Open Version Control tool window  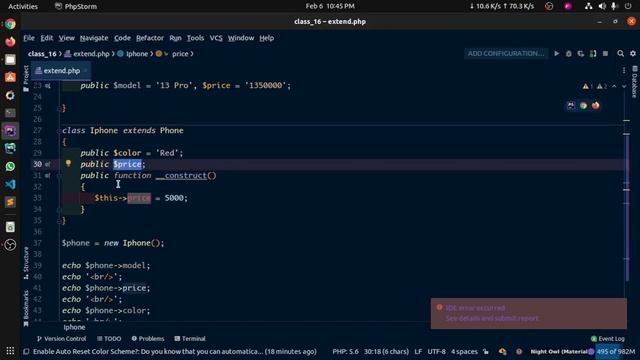[x=62, y=339]
